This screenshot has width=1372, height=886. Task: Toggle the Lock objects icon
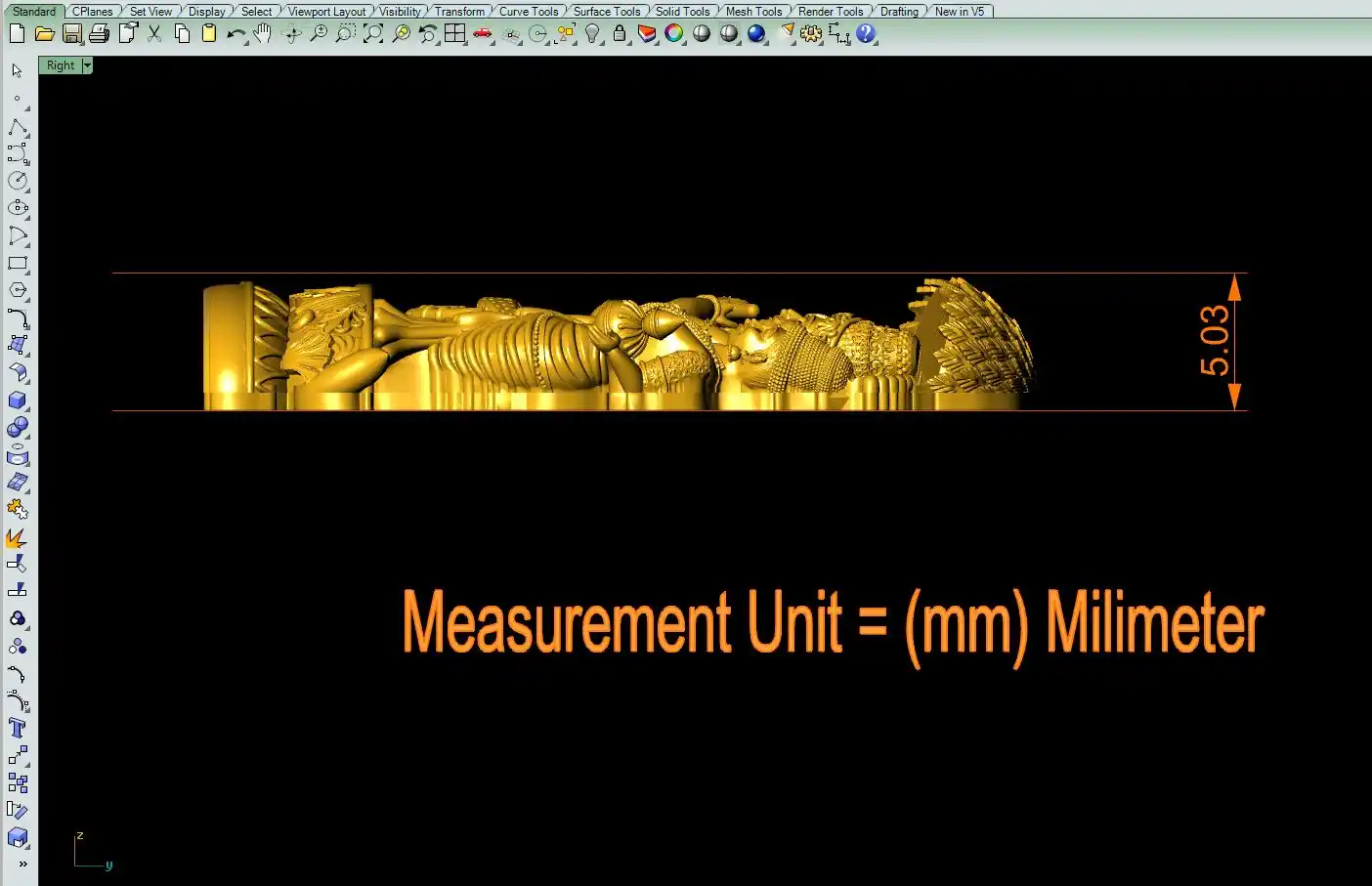(620, 33)
